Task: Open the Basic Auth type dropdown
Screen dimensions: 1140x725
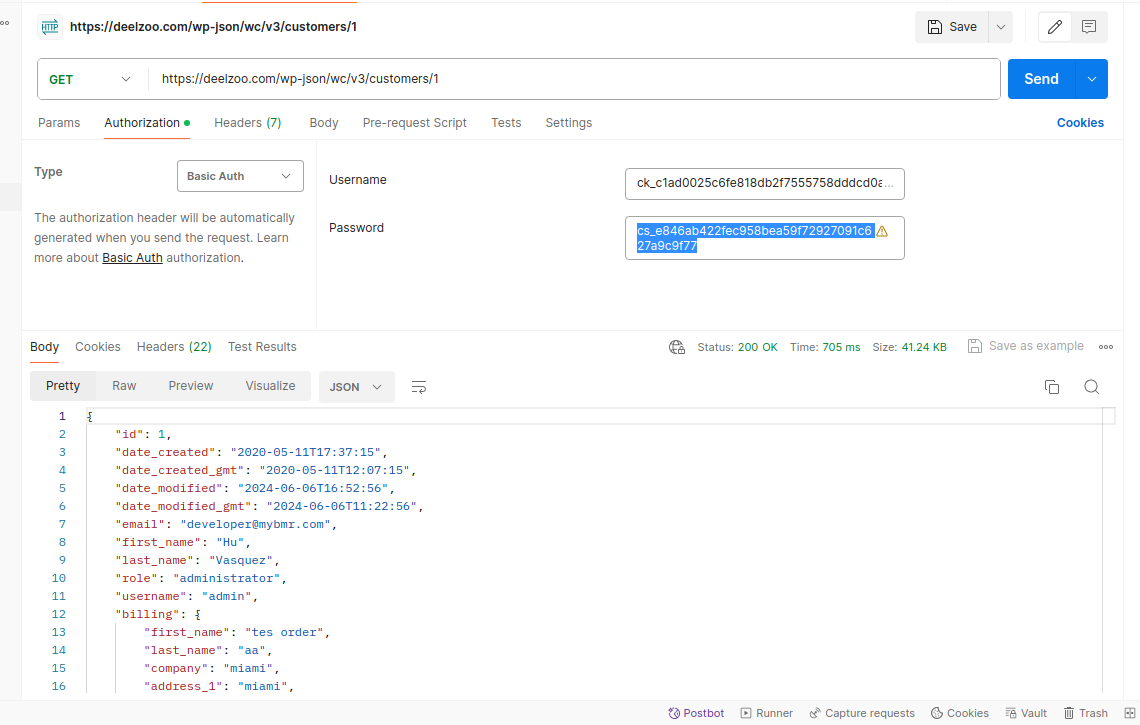Action: tap(240, 176)
